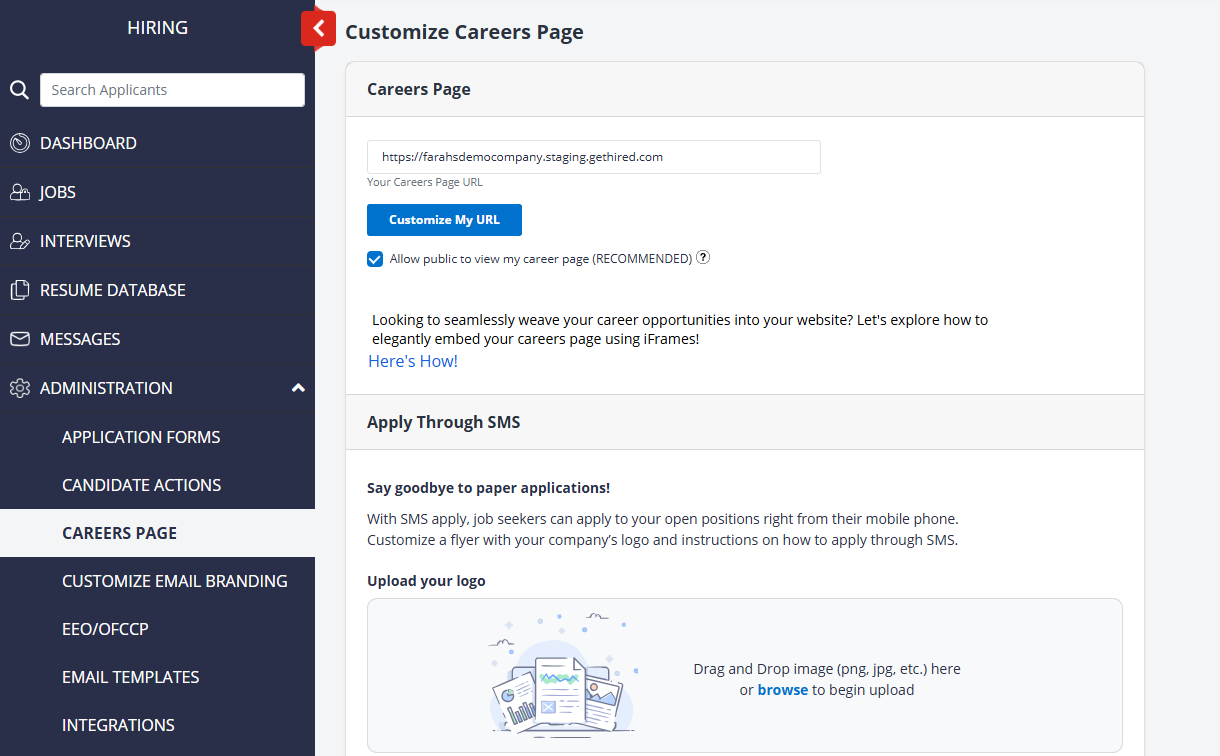Open Application Forms submenu item
The width and height of the screenshot is (1220, 756).
pos(141,437)
